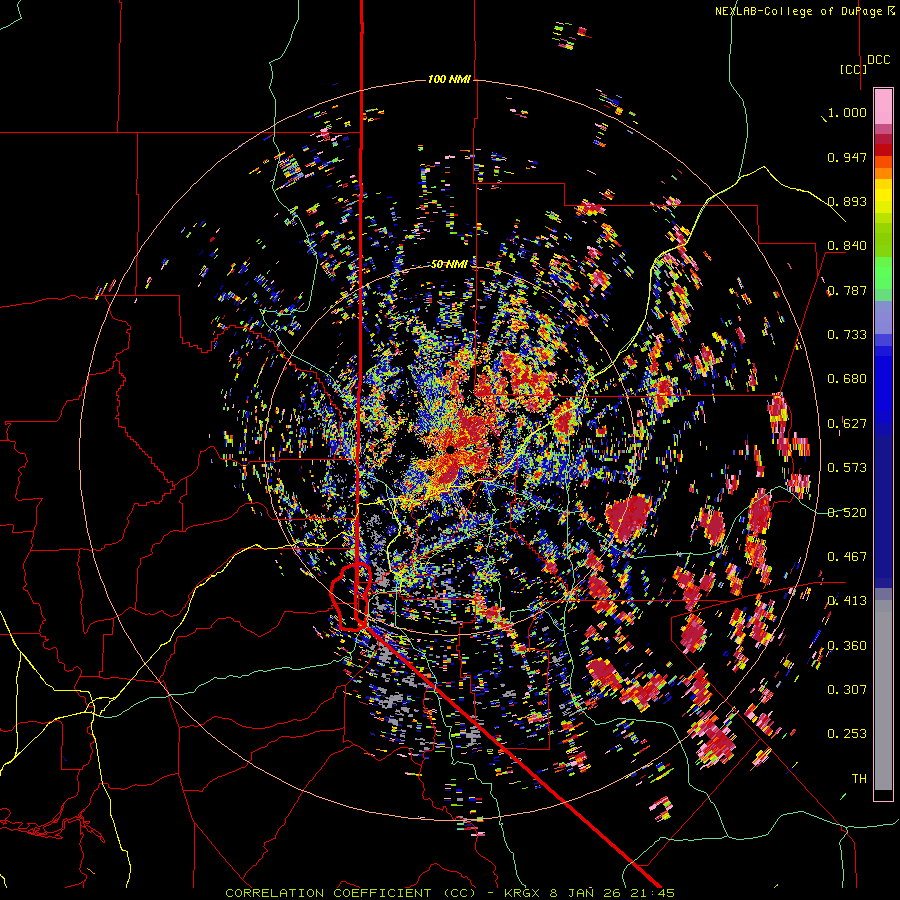Click the 0.733 scale value
900x900 pixels.
coord(847,335)
